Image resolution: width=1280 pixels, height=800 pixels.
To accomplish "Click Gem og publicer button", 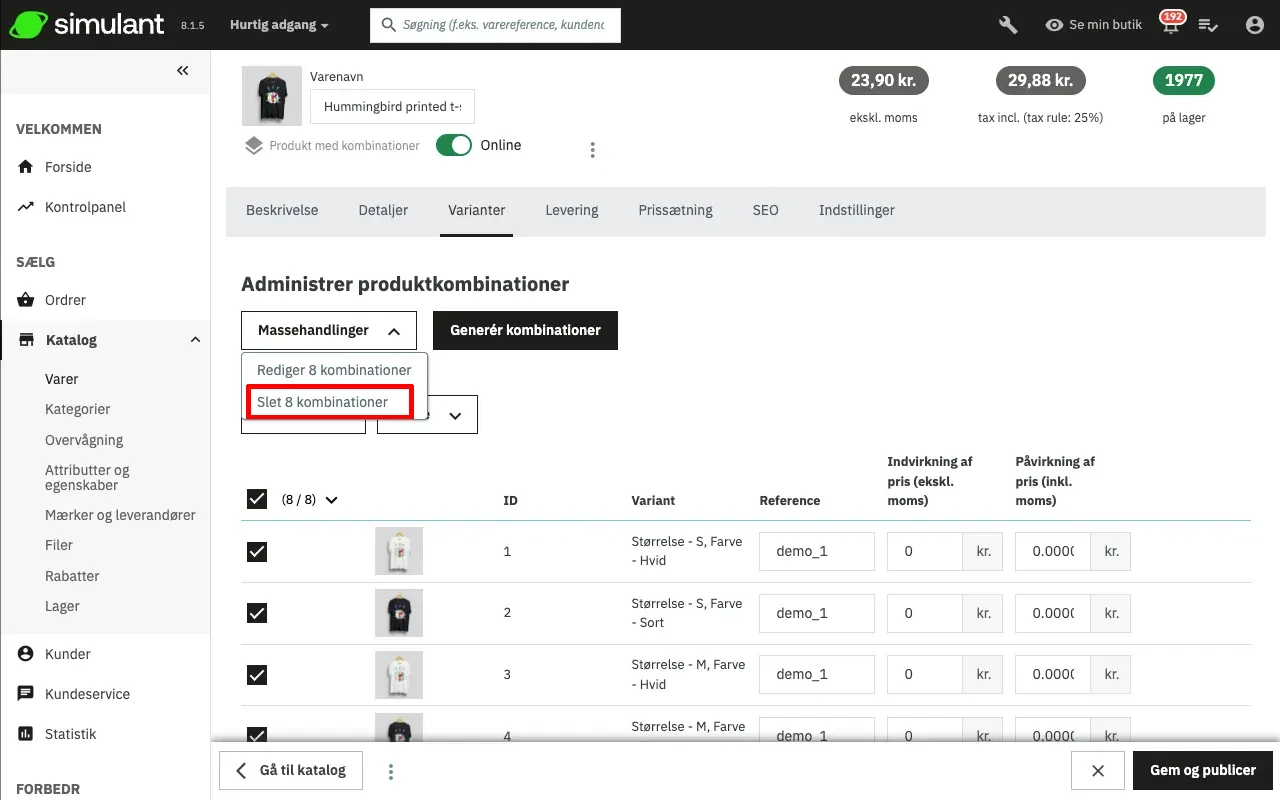I will coord(1202,771).
